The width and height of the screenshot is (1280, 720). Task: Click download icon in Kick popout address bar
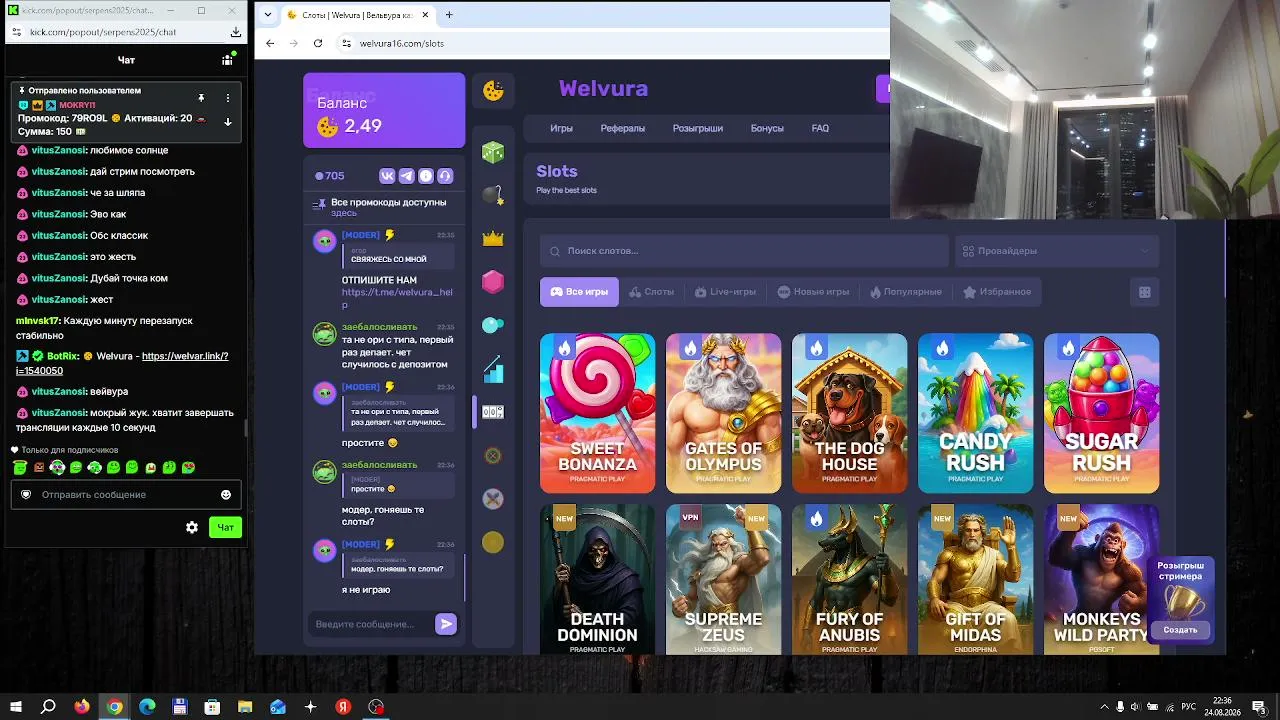(236, 32)
